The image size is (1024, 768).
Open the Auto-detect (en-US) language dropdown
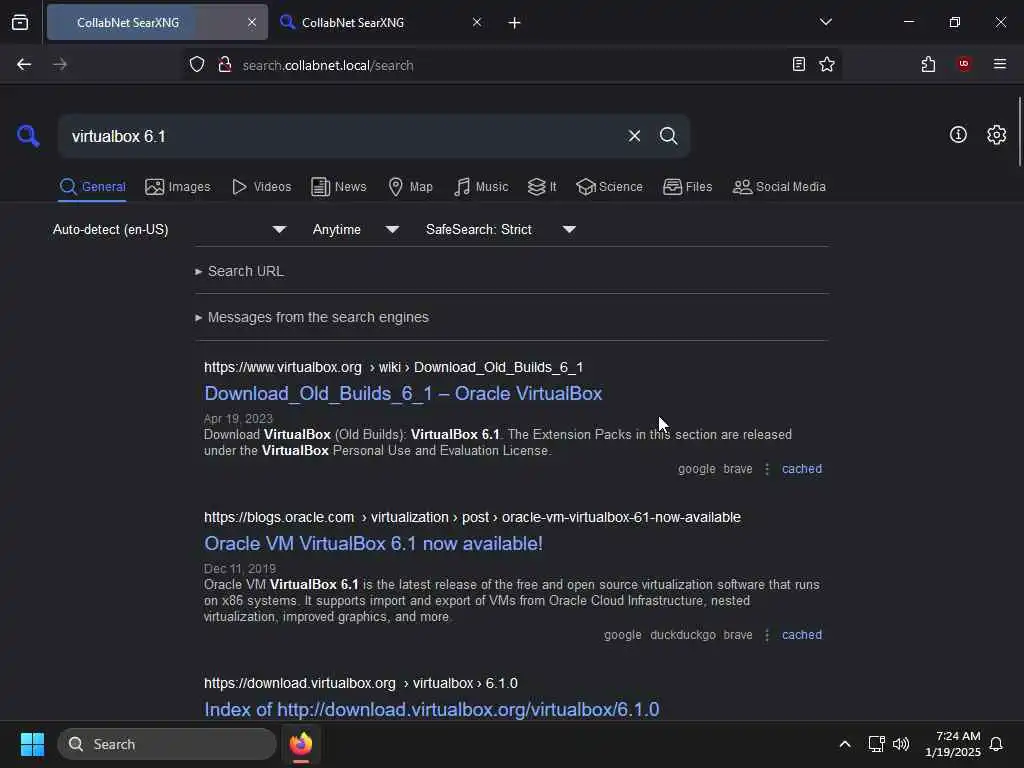(x=169, y=229)
